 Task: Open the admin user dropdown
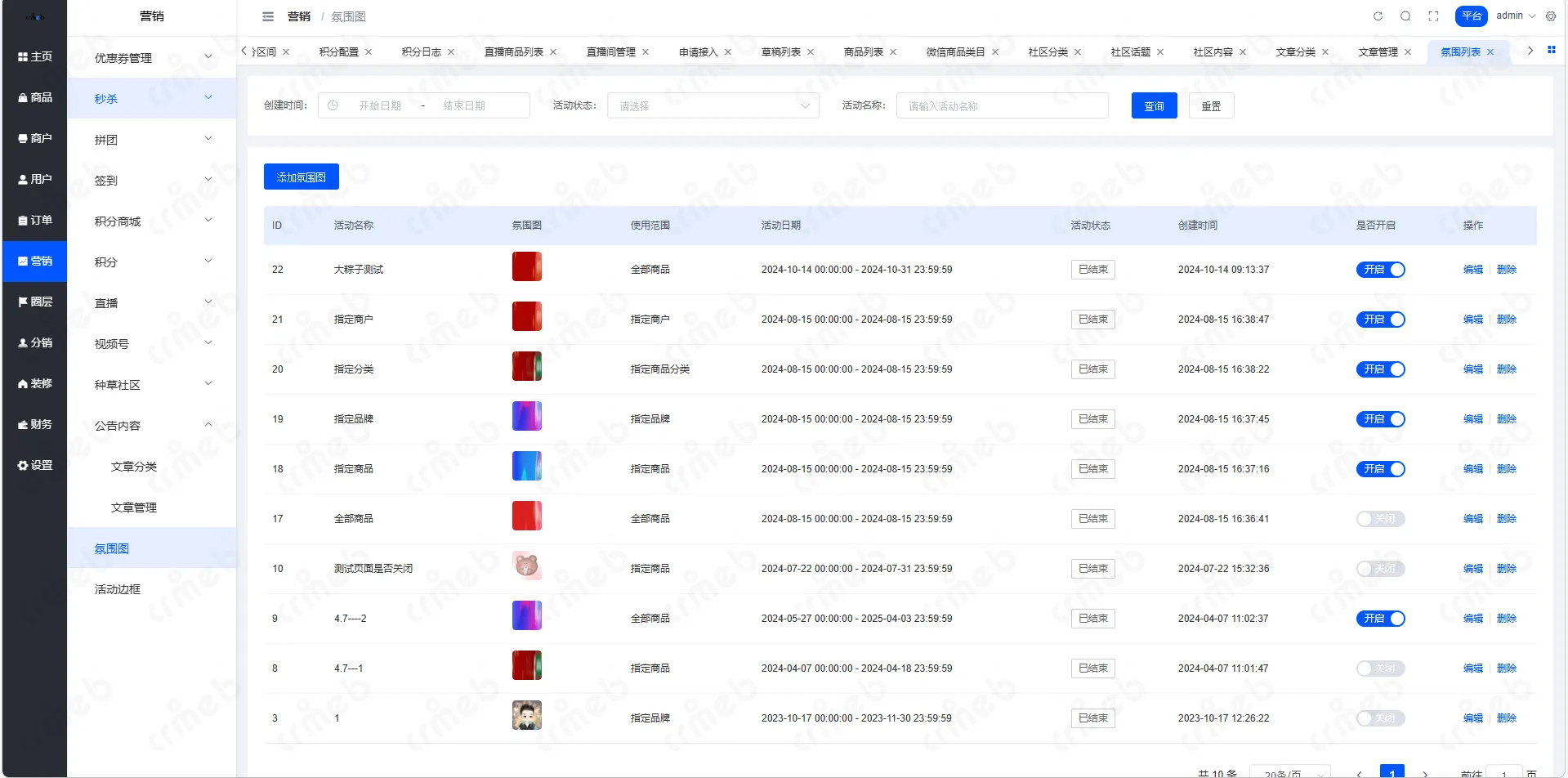pyautogui.click(x=1516, y=16)
